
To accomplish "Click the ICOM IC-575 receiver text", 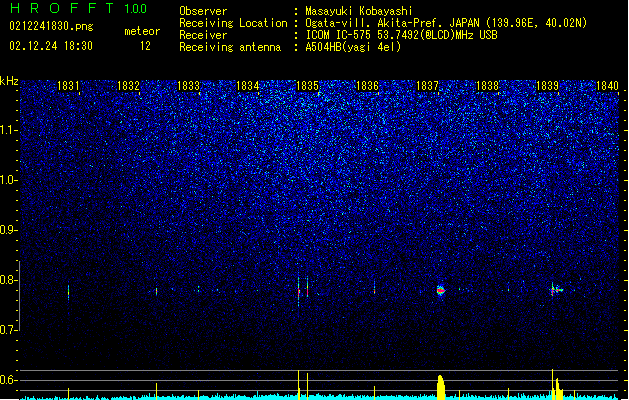I will [x=401, y=35].
